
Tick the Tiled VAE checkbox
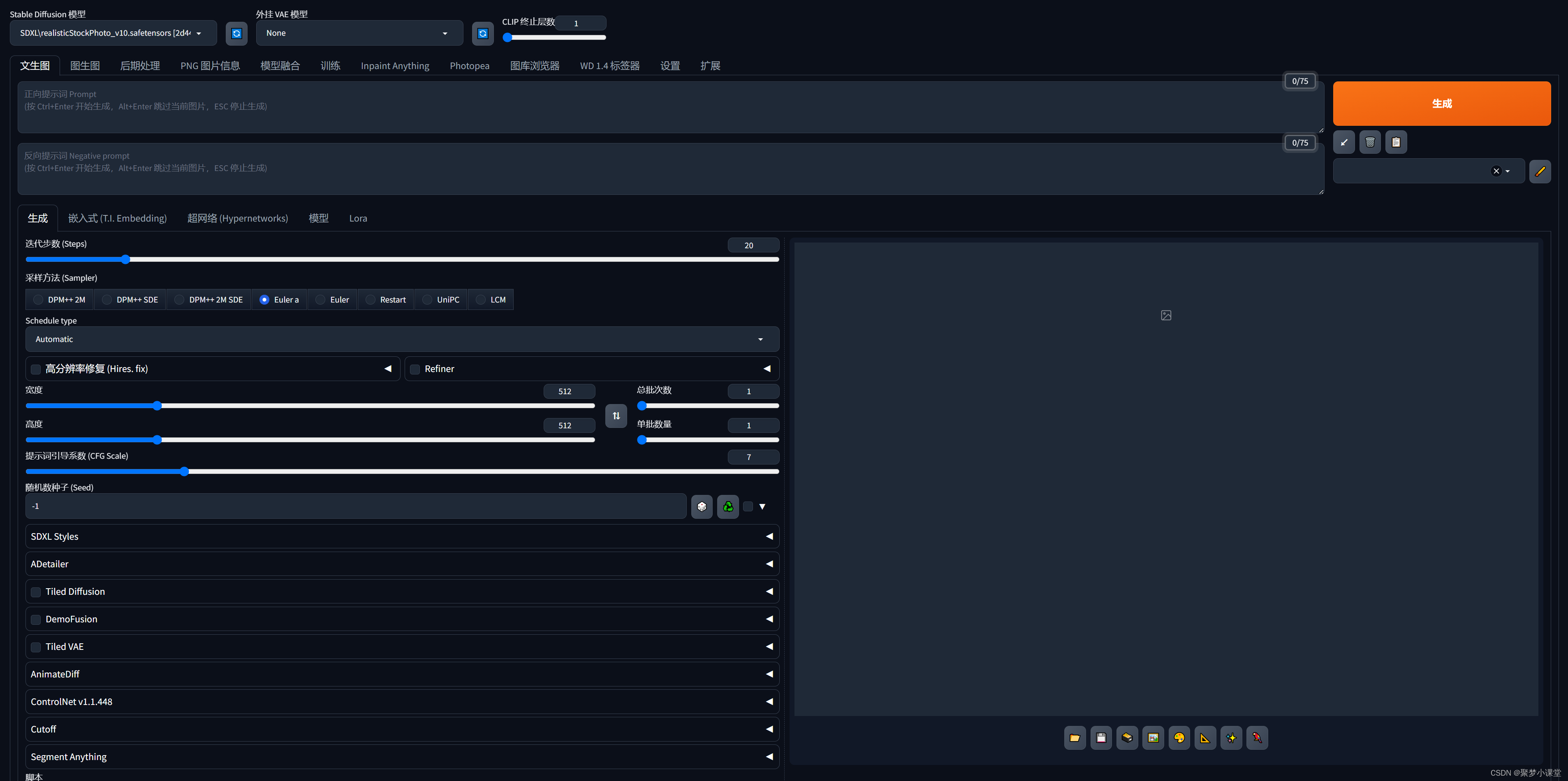pos(36,647)
